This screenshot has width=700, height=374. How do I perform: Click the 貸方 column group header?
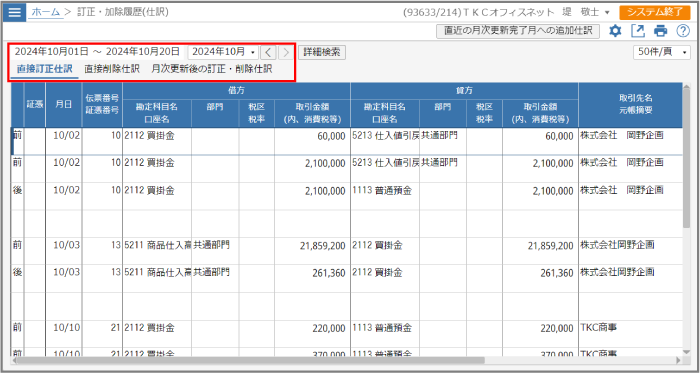point(464,90)
